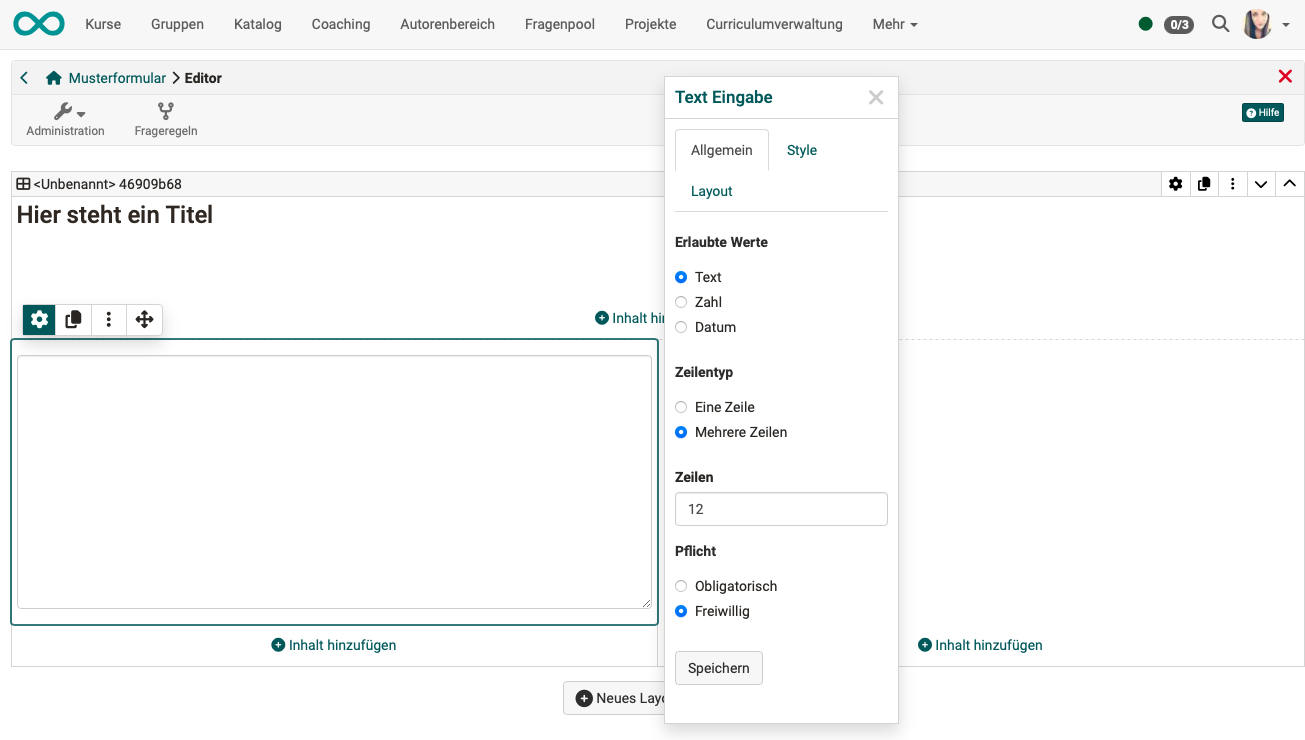The height and width of the screenshot is (740, 1305).
Task: Open the search magnifier icon
Action: click(1220, 24)
